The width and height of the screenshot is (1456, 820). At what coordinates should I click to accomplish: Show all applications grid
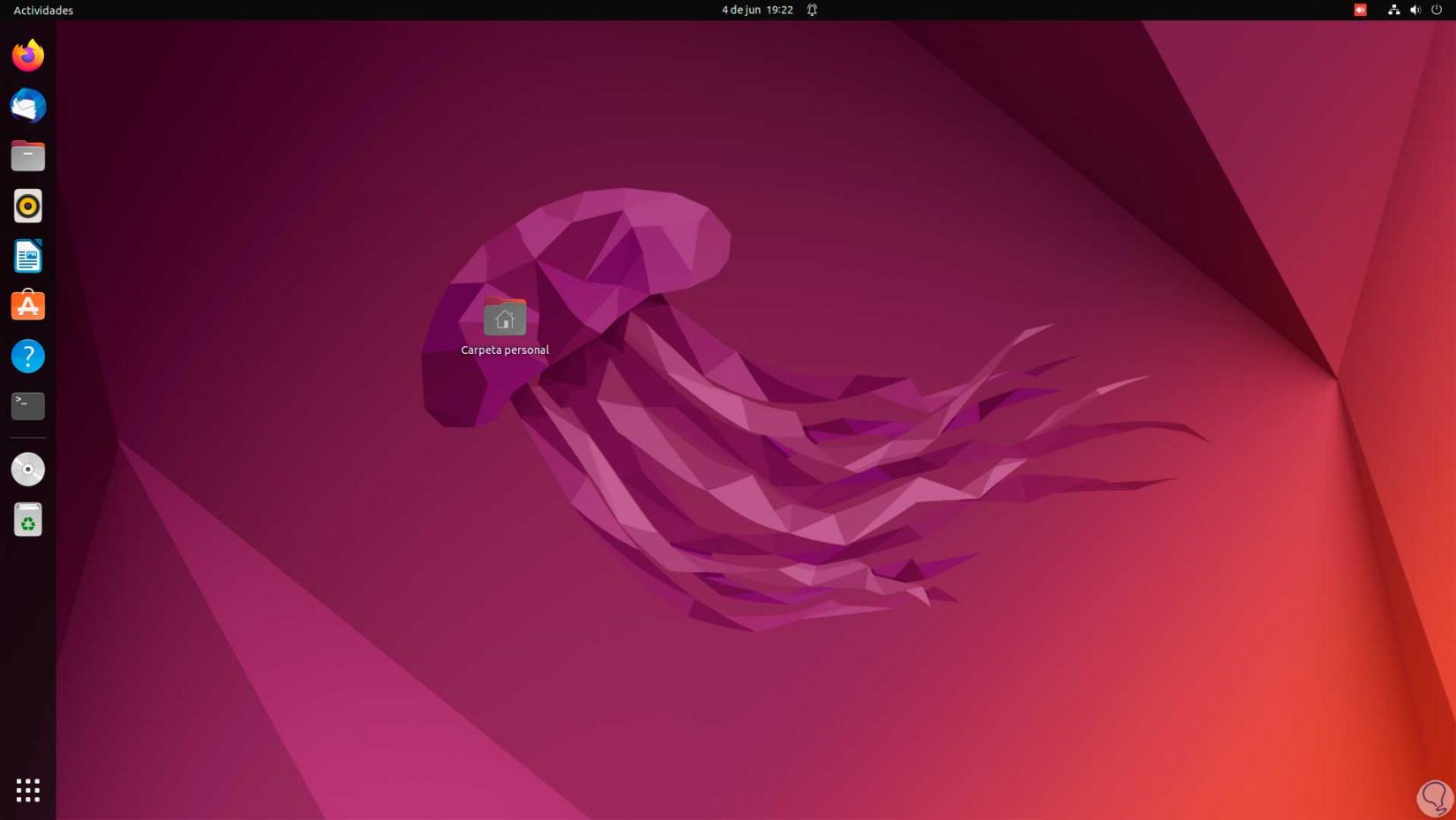click(x=28, y=790)
